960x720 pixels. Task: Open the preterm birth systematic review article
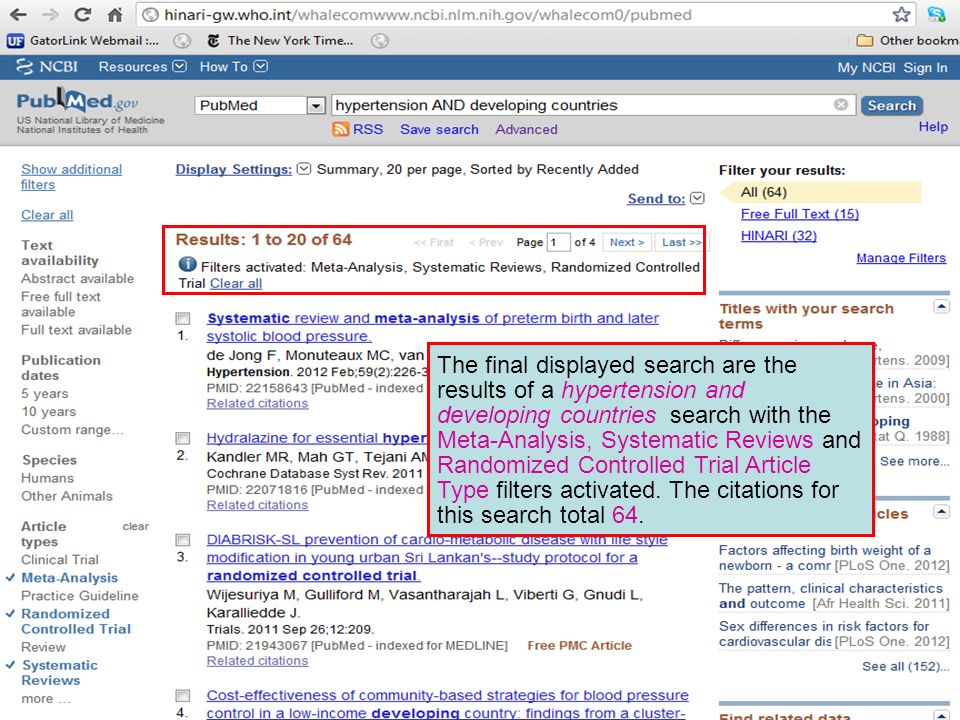432,327
